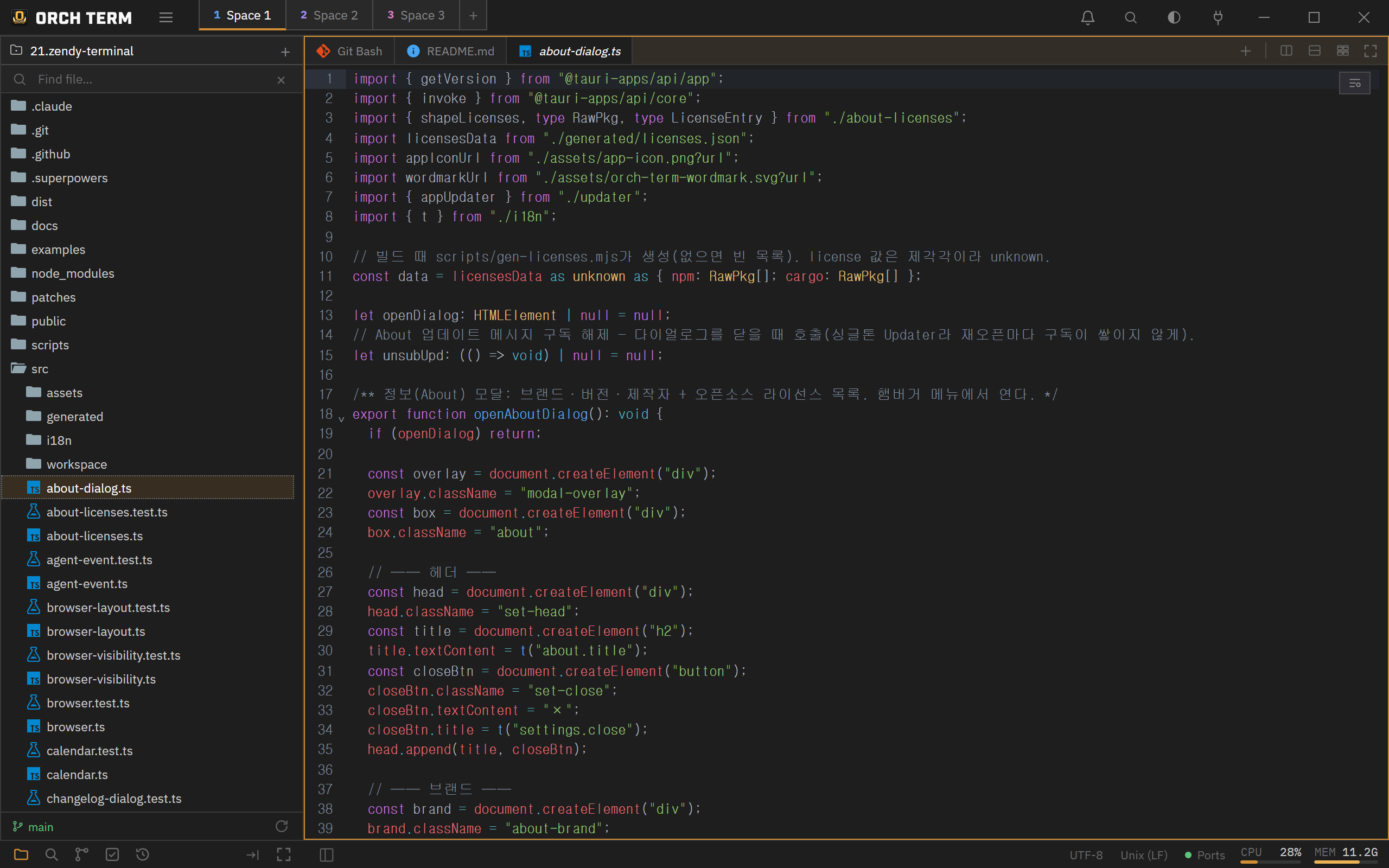Split the pane horizontally
Image resolution: width=1389 pixels, height=868 pixels.
point(1314,50)
